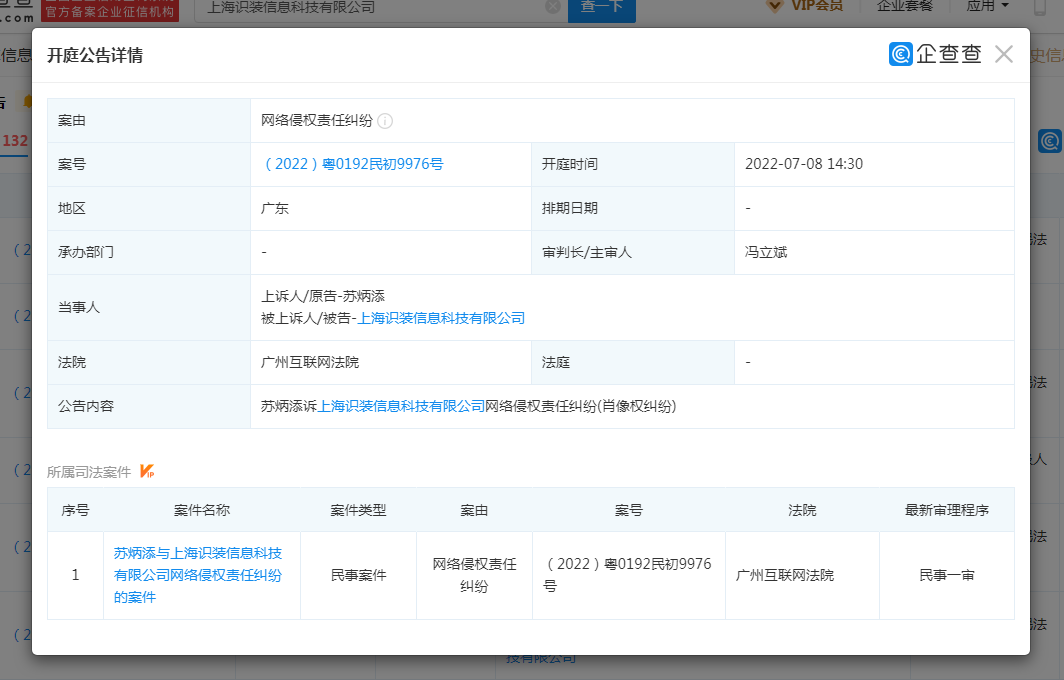Click the 序号 column header
This screenshot has width=1064, height=680.
coord(75,510)
